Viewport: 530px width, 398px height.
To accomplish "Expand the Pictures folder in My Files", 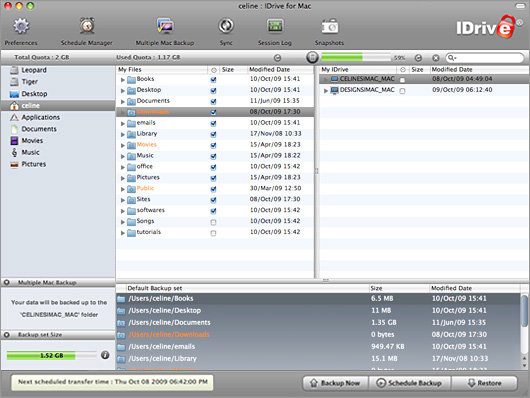I will (x=123, y=178).
